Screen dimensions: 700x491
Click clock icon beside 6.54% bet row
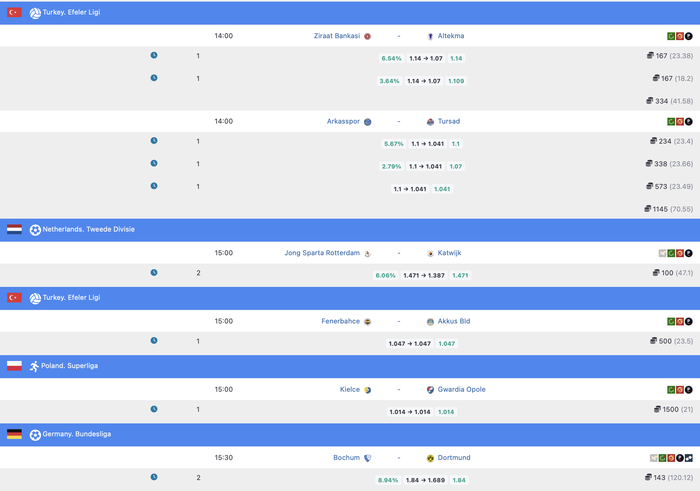pos(154,55)
